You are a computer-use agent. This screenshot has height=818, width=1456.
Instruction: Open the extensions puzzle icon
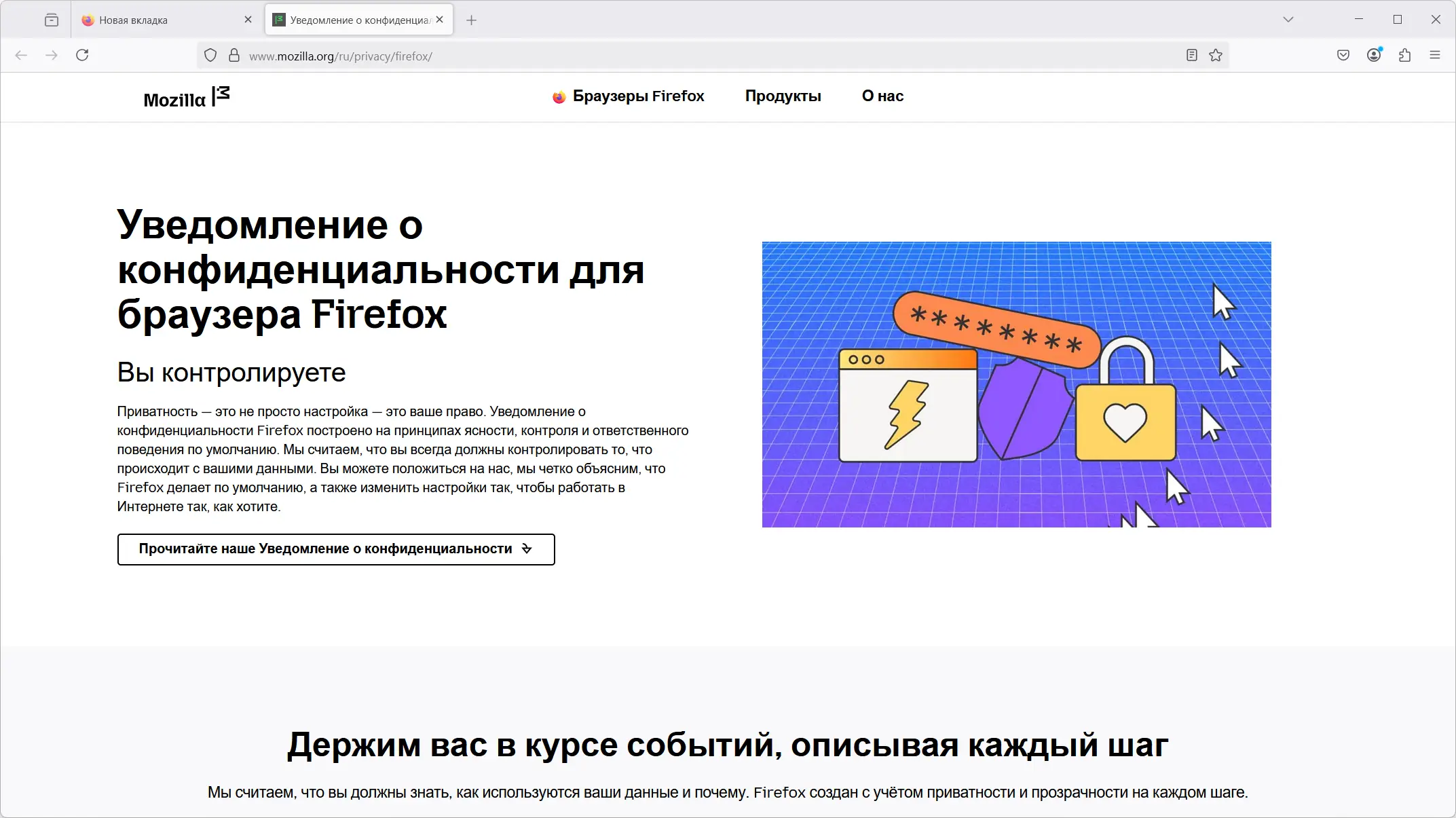tap(1404, 55)
